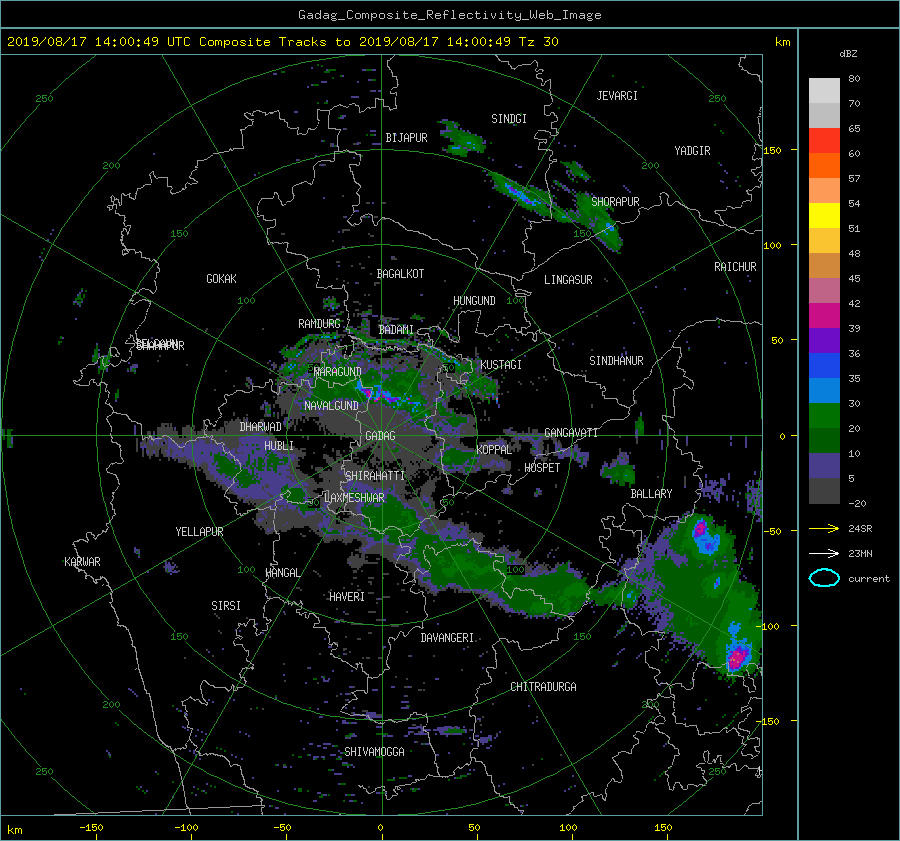The height and width of the screenshot is (841, 900).
Task: Click the DAVANGERI city label
Action: (x=447, y=638)
